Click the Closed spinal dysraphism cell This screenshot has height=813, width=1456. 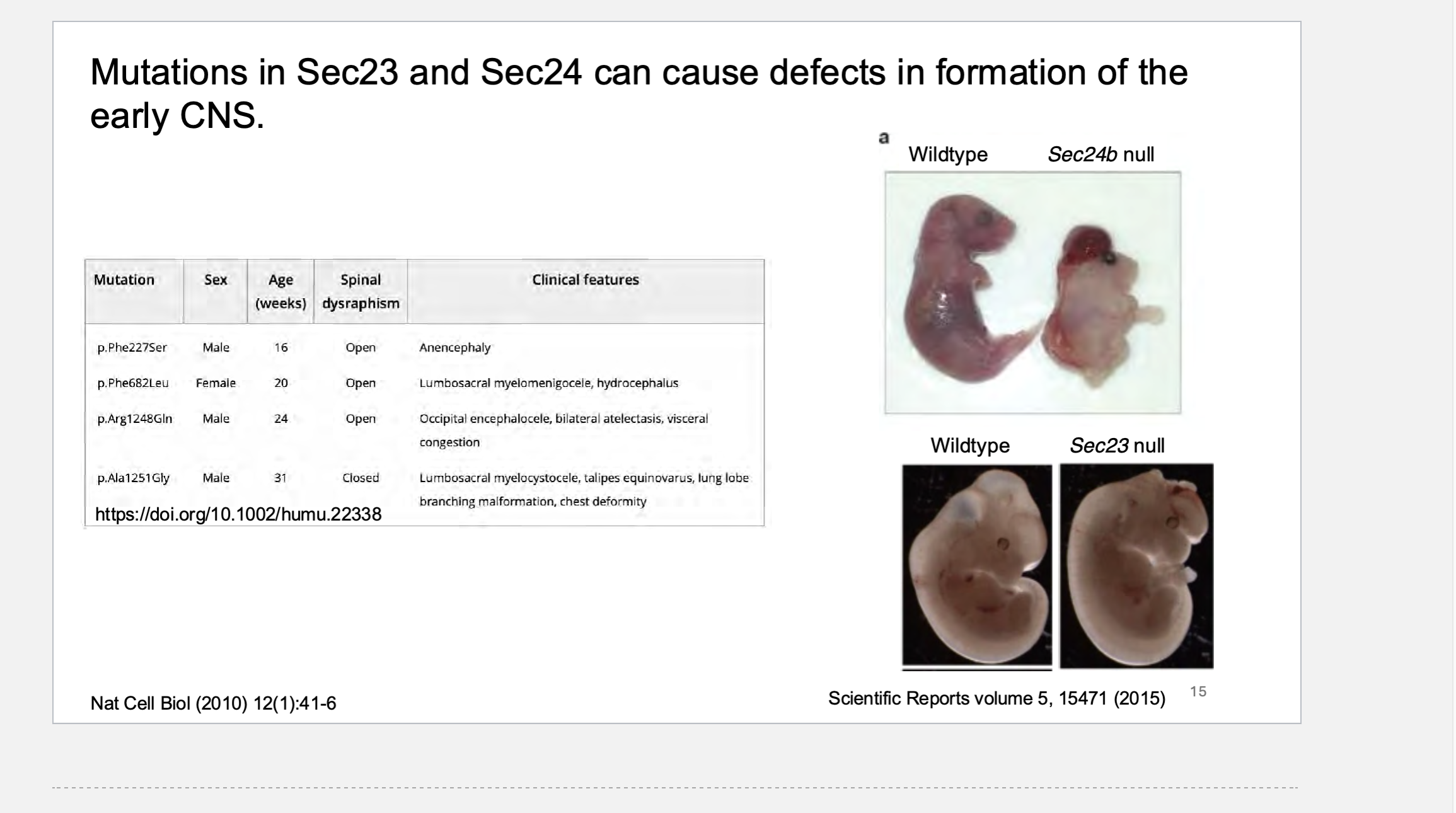(x=361, y=478)
